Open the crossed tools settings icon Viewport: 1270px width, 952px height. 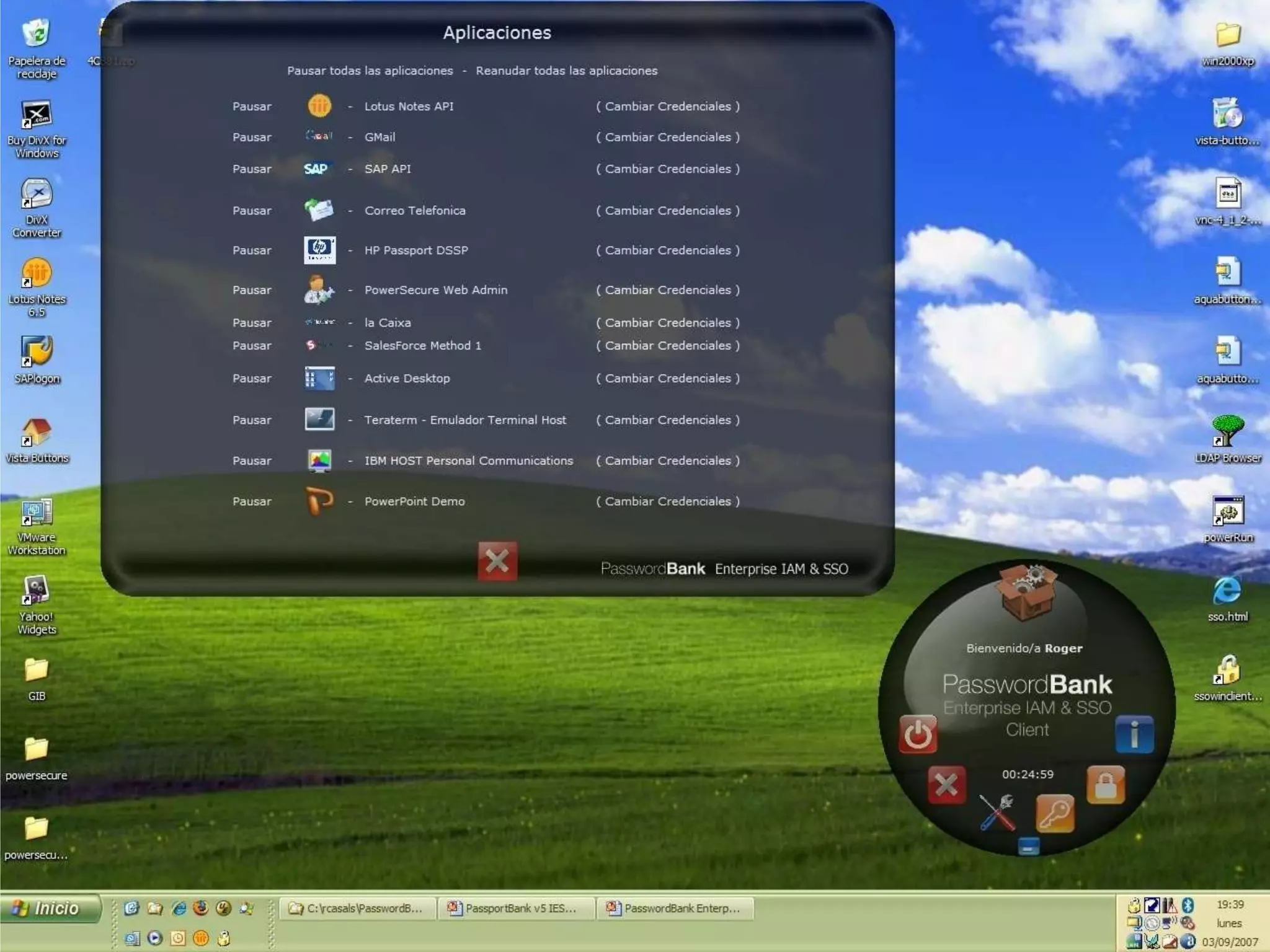[997, 813]
